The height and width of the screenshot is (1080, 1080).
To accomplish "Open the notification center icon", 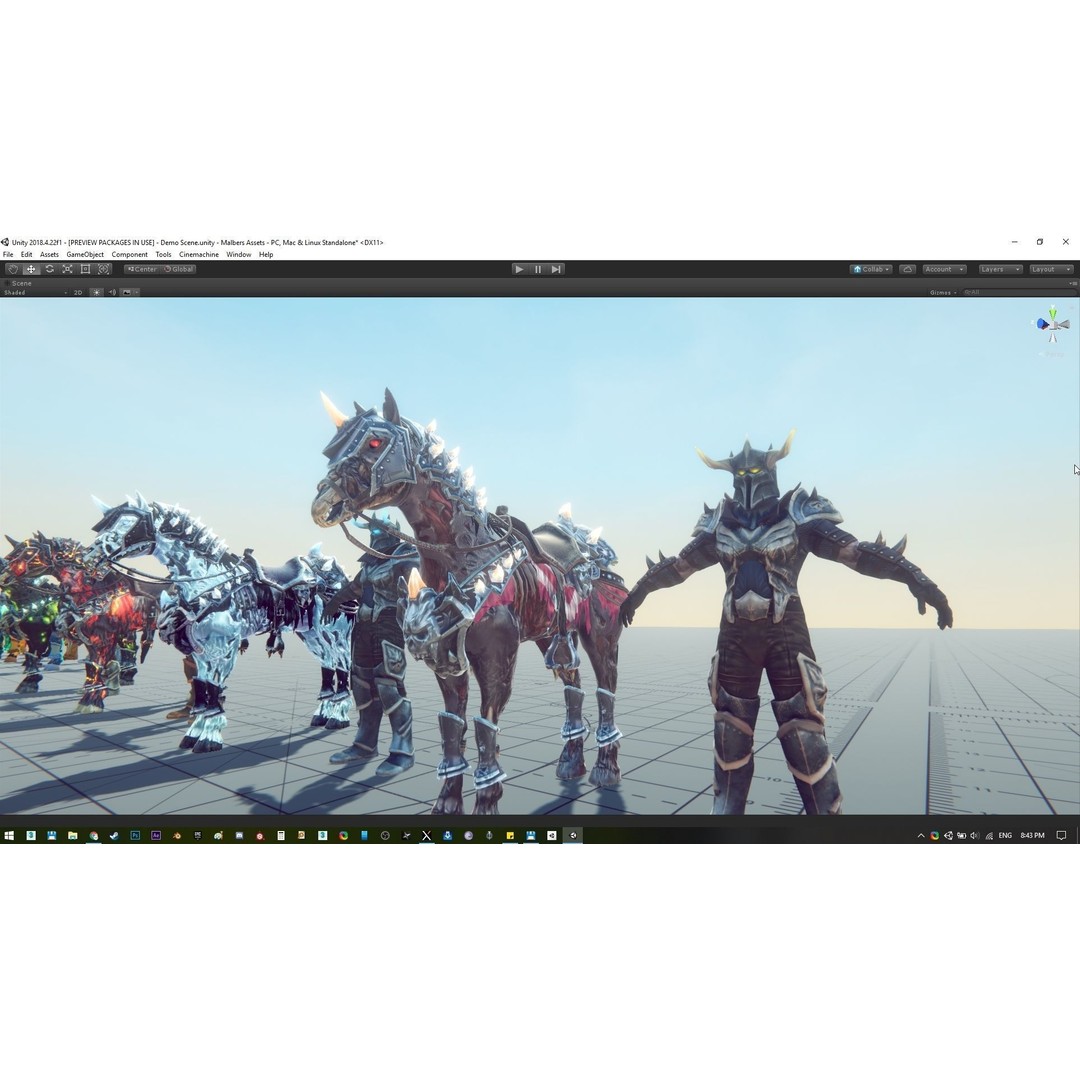I will point(1061,835).
